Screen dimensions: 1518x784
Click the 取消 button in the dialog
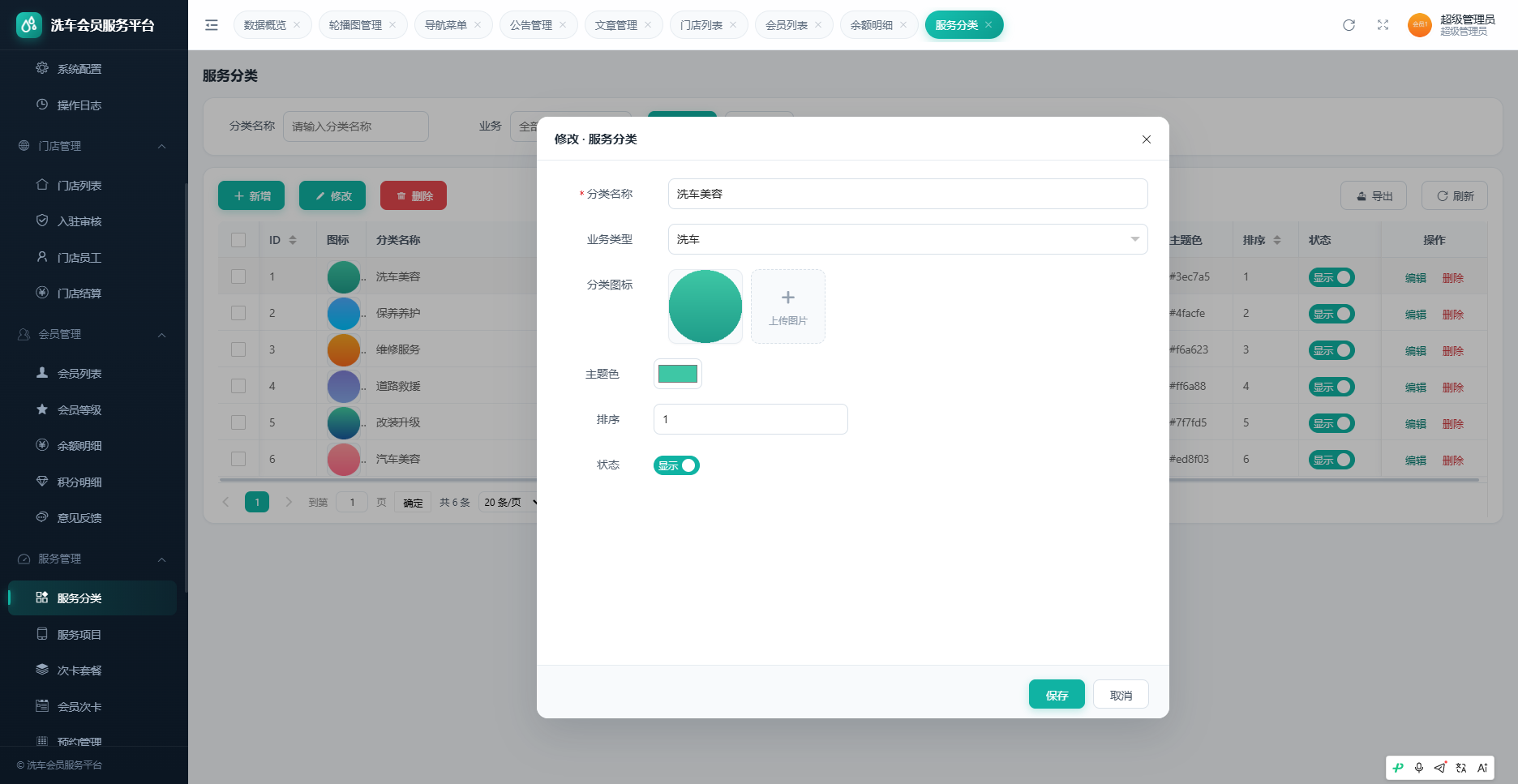[1121, 694]
